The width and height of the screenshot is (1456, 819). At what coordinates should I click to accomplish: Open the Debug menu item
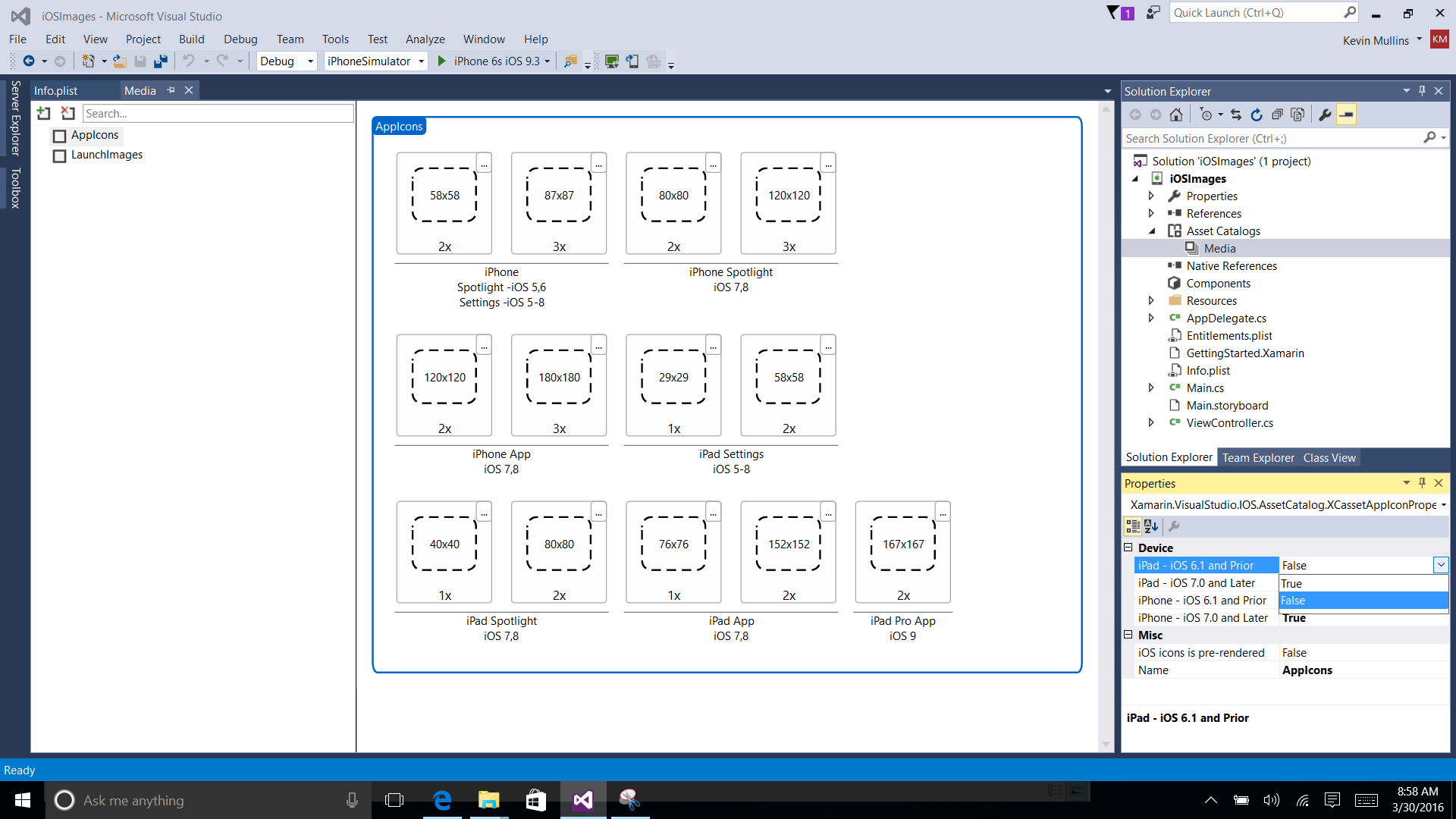240,38
